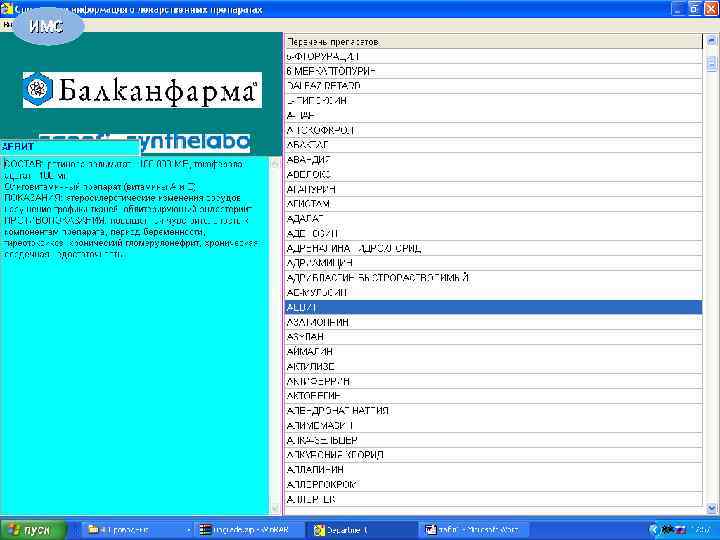720x540 pixels.
Task: Select АЕ-МУЛЬСИН row
Action: (493, 292)
